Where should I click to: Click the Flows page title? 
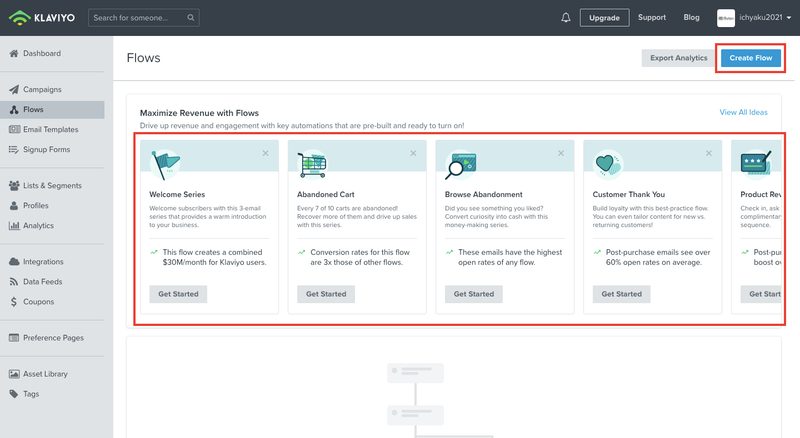(x=143, y=58)
